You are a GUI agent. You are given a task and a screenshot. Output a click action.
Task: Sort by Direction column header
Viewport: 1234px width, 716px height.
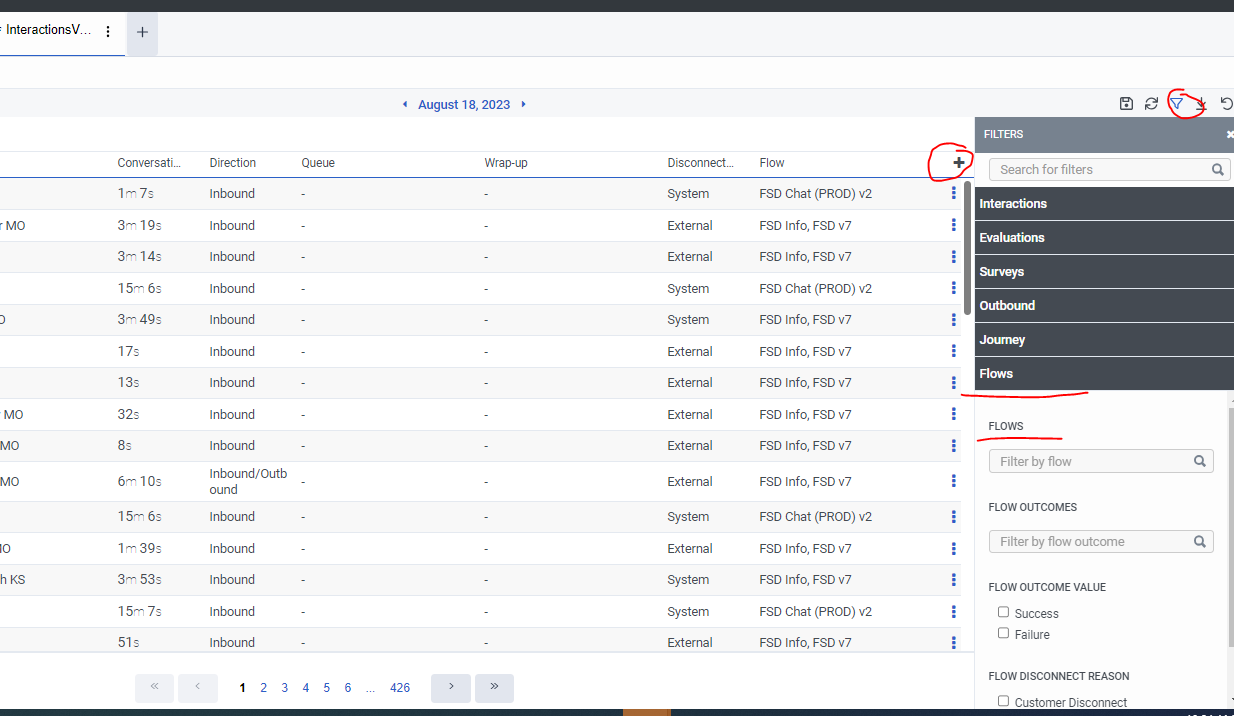click(x=233, y=163)
